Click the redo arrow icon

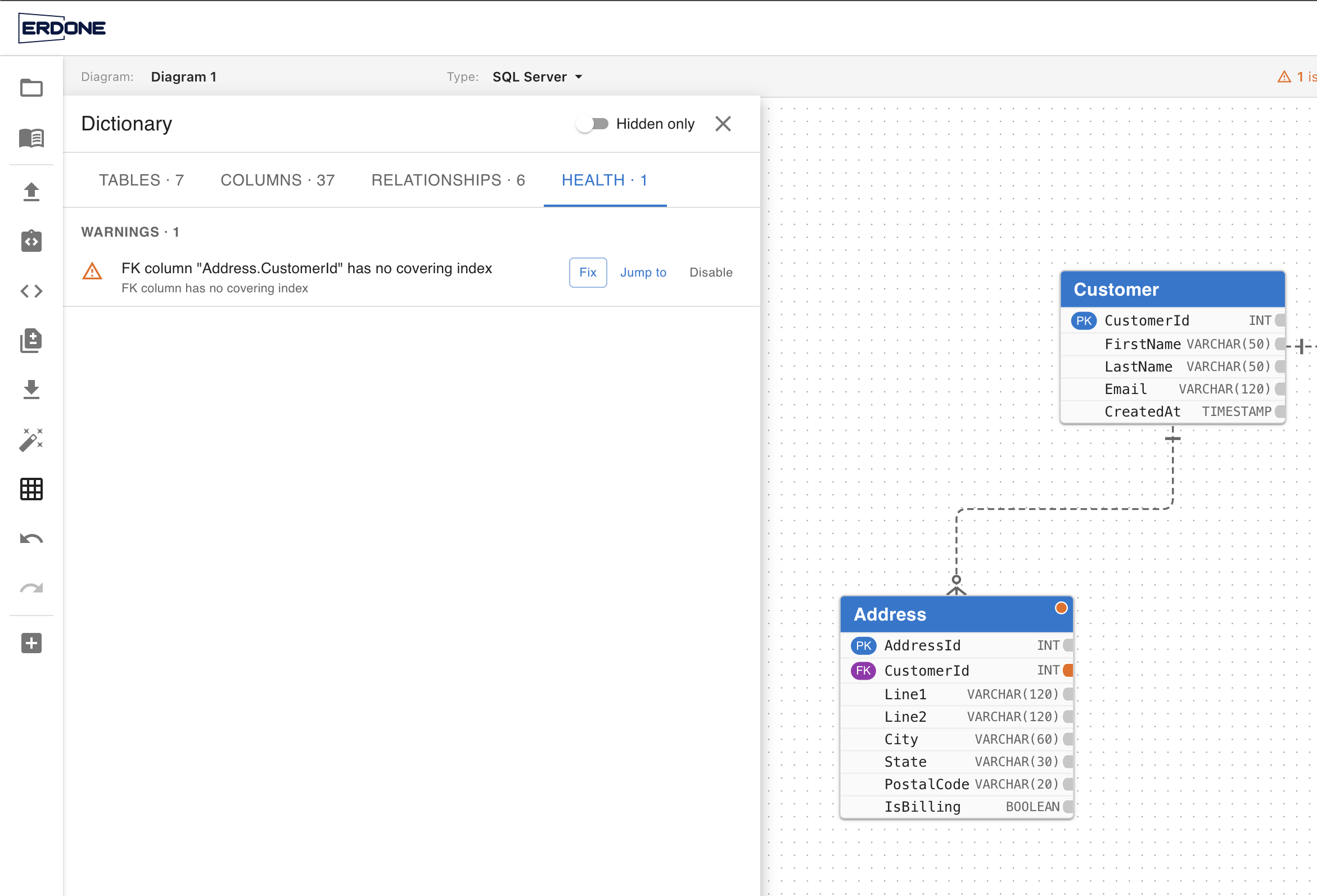coord(31,589)
